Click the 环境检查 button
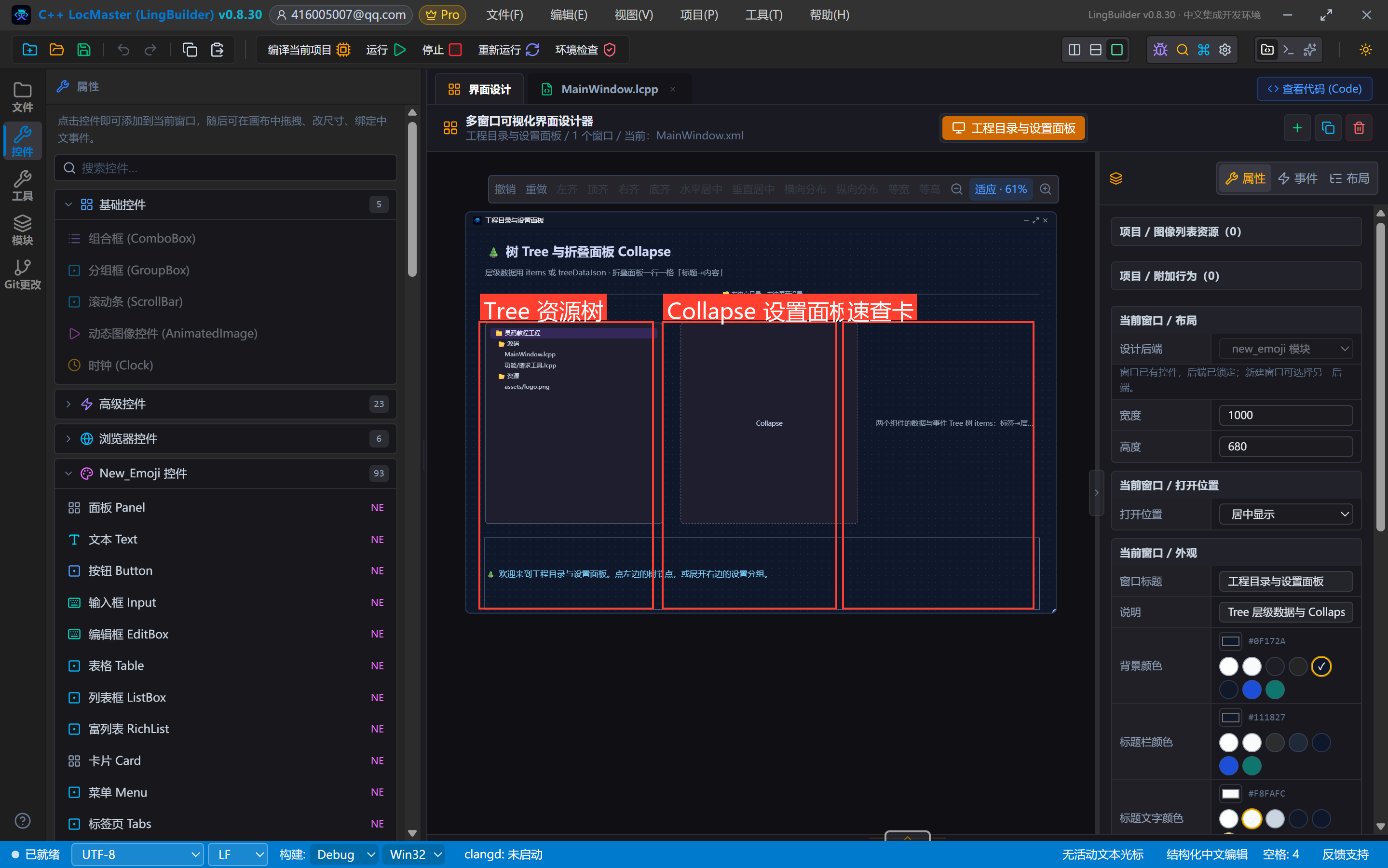The height and width of the screenshot is (868, 1388). point(585,50)
